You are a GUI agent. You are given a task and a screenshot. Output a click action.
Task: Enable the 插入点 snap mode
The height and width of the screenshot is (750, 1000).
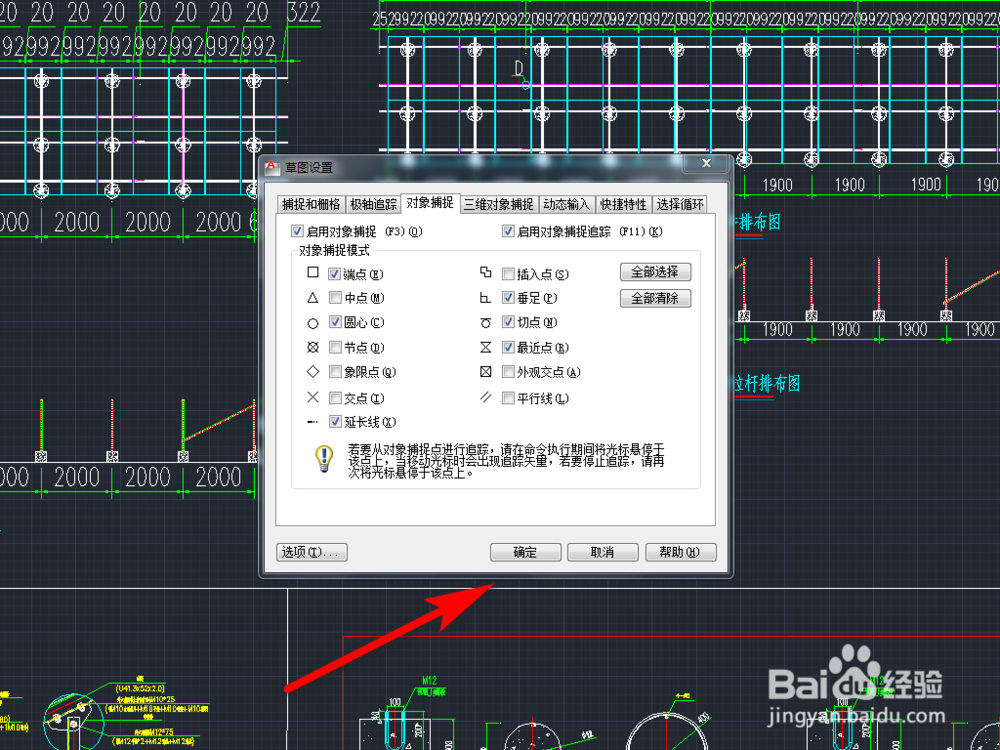click(x=508, y=274)
